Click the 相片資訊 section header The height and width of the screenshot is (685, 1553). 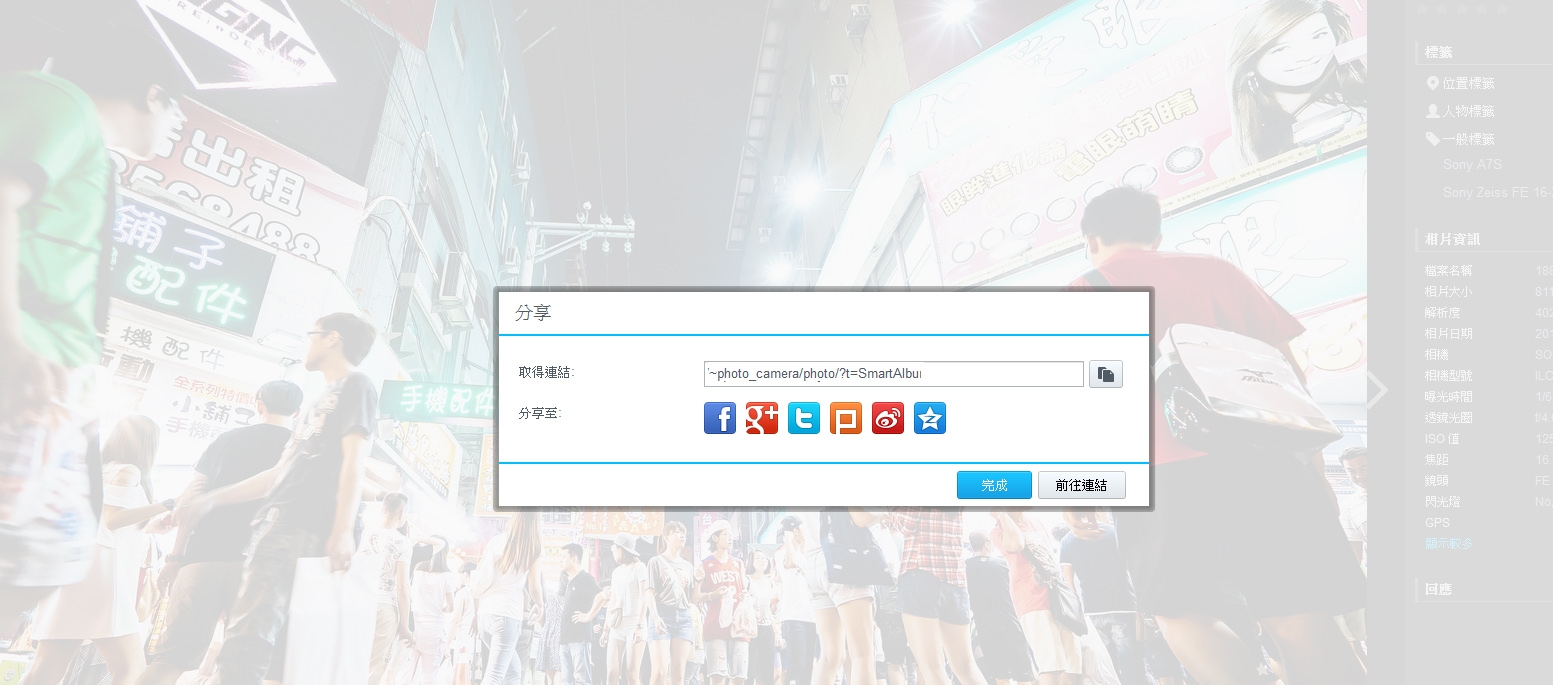point(1452,239)
